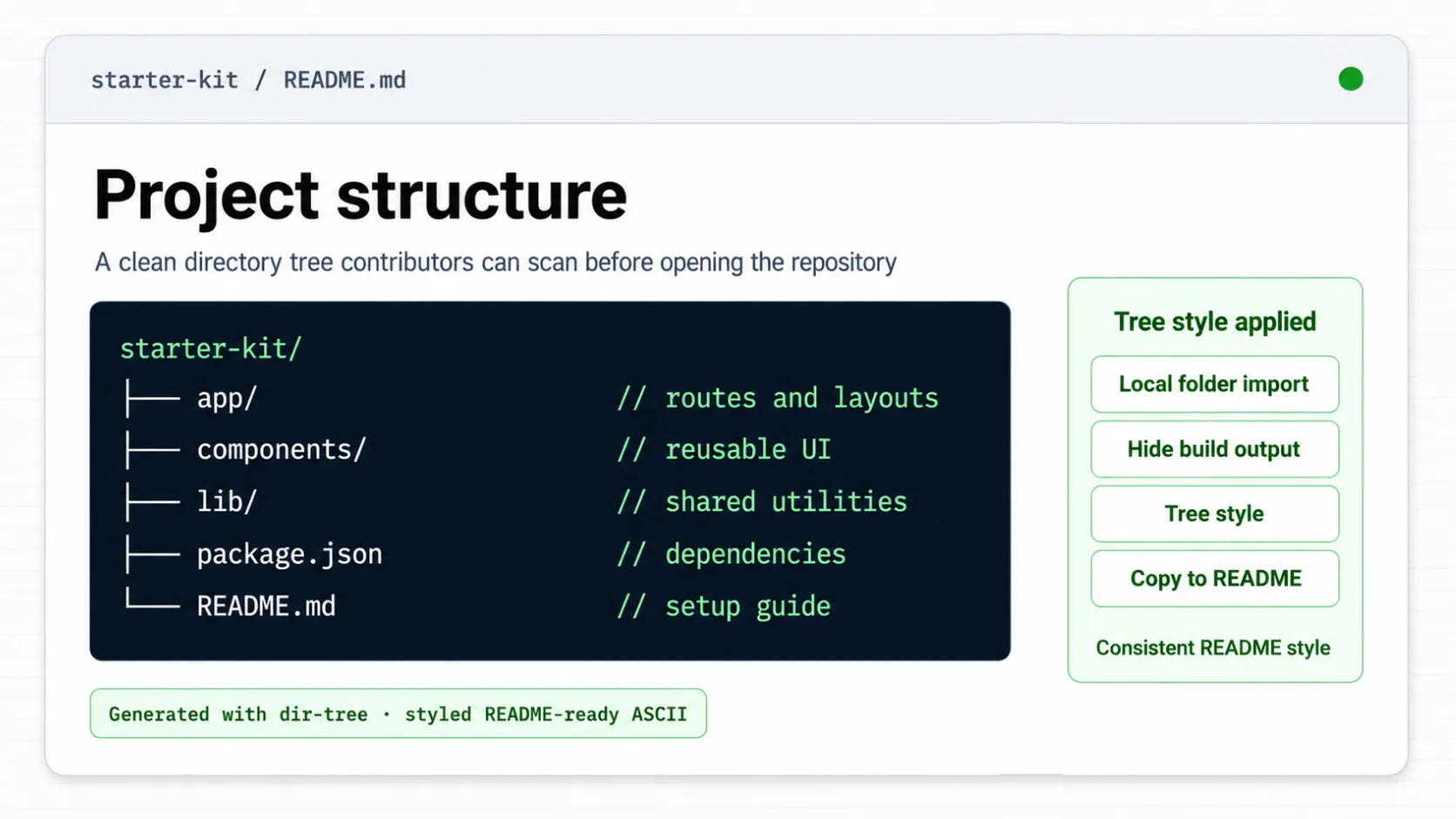Click the 'Tree style applied' title
The width and height of the screenshot is (1456, 819).
[1215, 322]
